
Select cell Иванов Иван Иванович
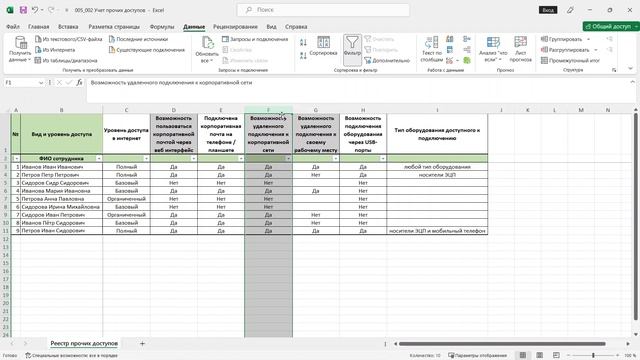(62, 167)
